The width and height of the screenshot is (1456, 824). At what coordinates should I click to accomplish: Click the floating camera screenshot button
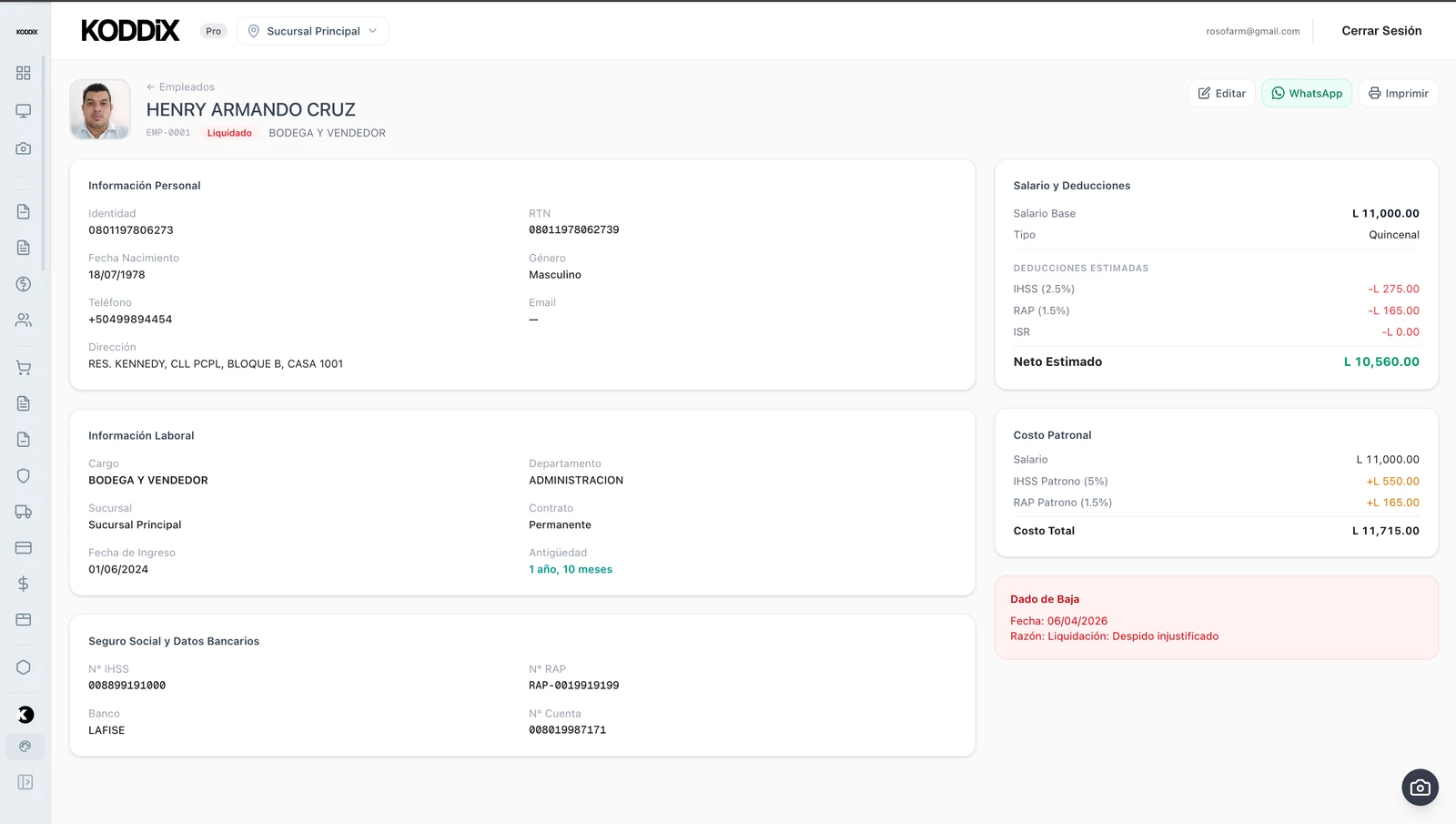[1420, 788]
